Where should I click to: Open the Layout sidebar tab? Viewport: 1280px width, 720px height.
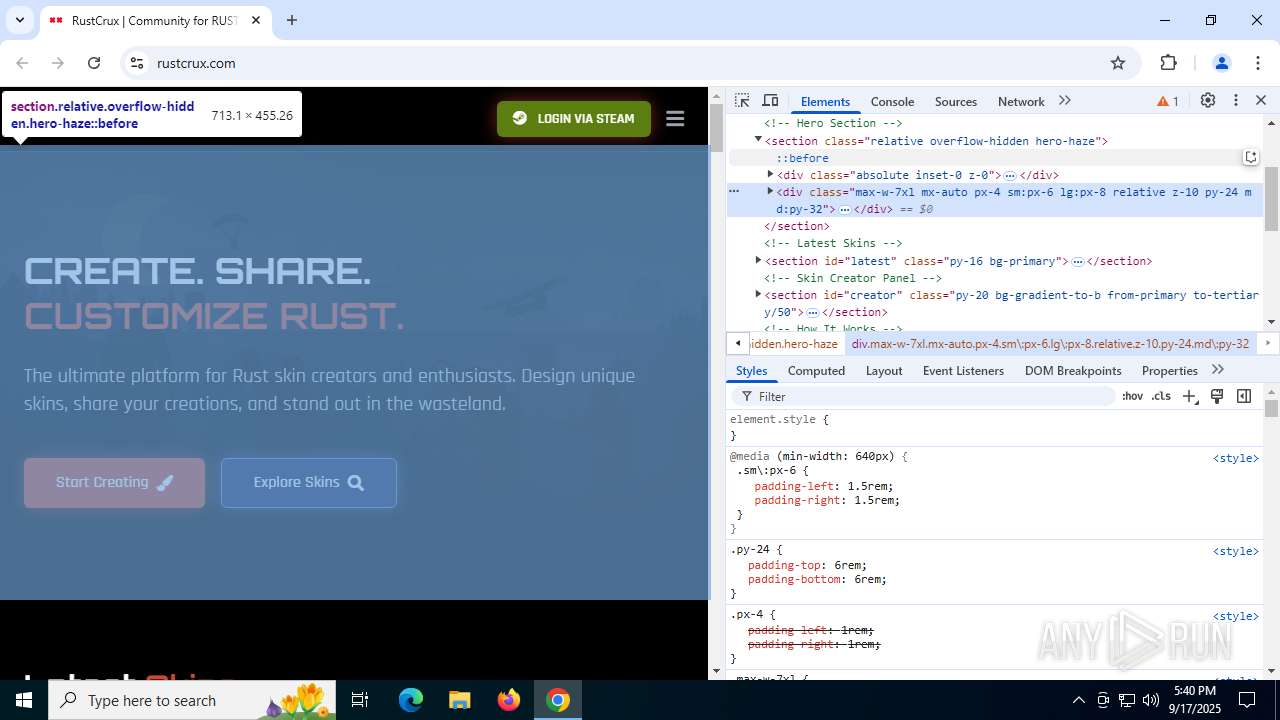[884, 370]
